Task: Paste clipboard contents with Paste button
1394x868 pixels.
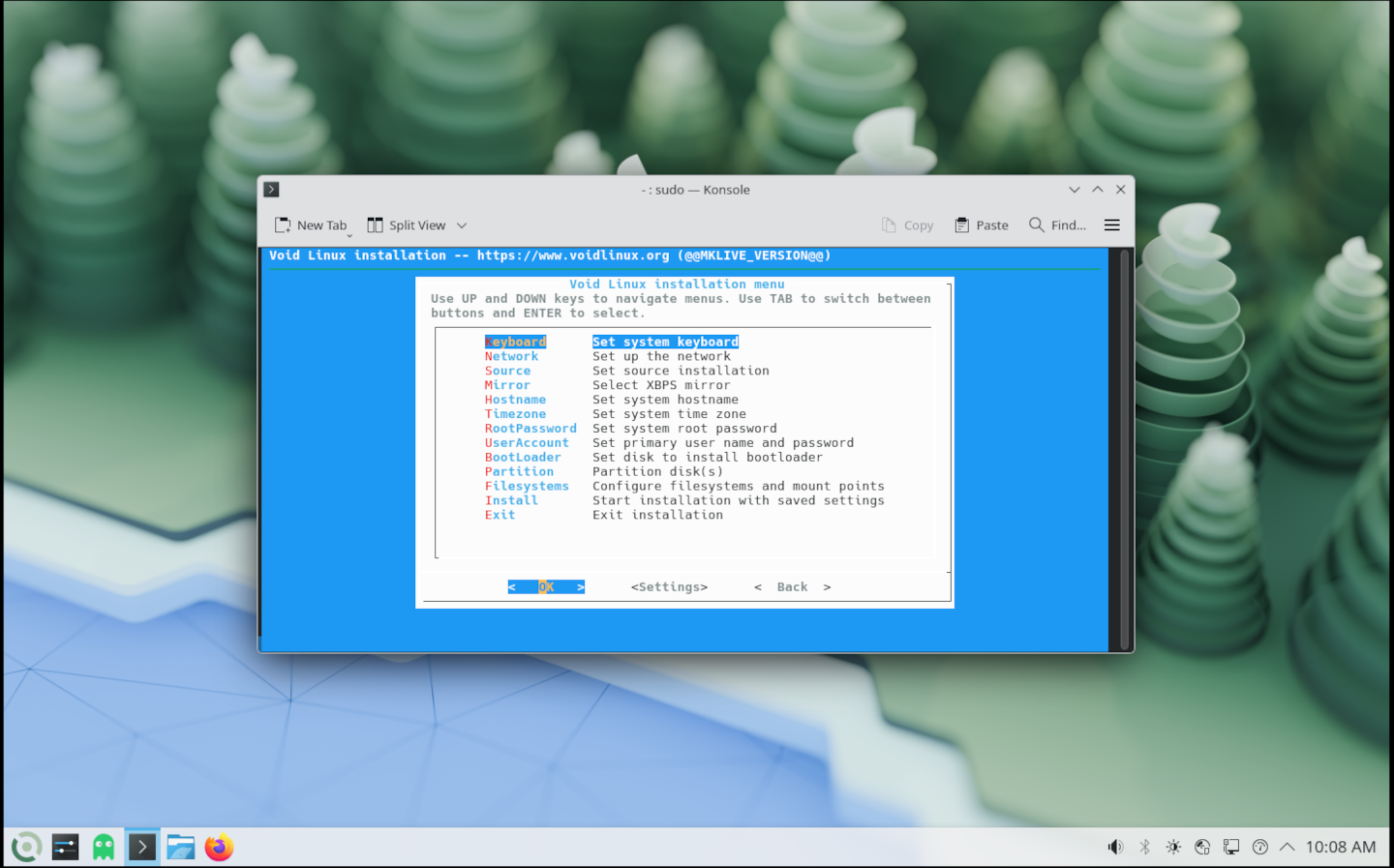Action: point(982,225)
